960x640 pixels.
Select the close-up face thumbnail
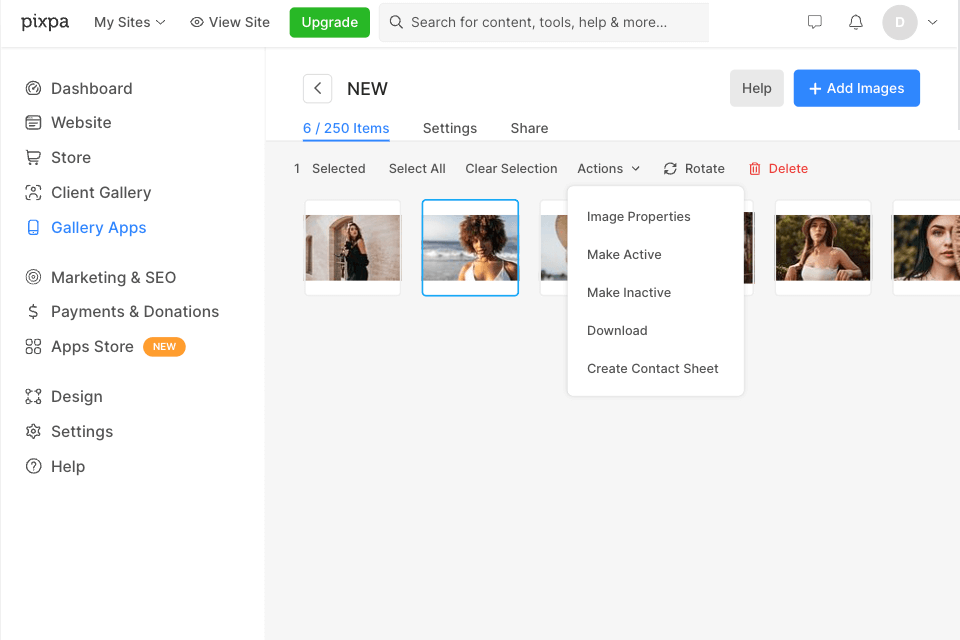[926, 247]
